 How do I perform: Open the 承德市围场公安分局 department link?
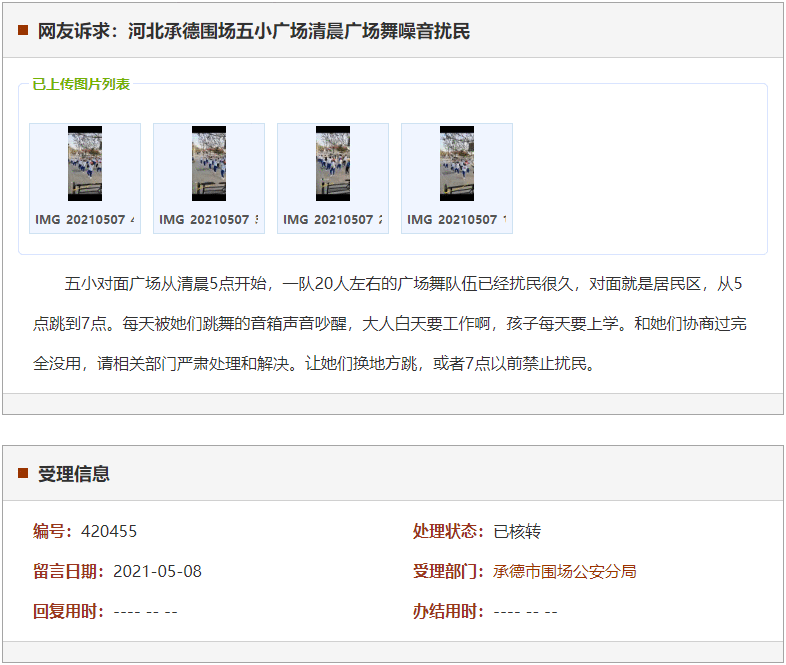pos(564,572)
